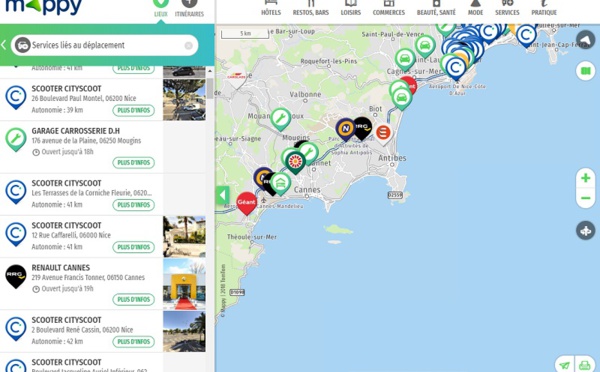Click the green wrench marker near Le Cannet
This screenshot has height=372, width=600.
coord(308,152)
